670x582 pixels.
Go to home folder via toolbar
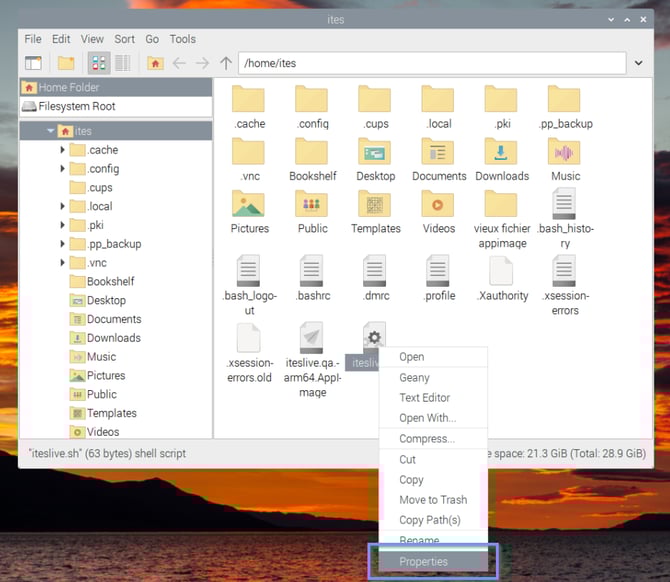pos(155,63)
